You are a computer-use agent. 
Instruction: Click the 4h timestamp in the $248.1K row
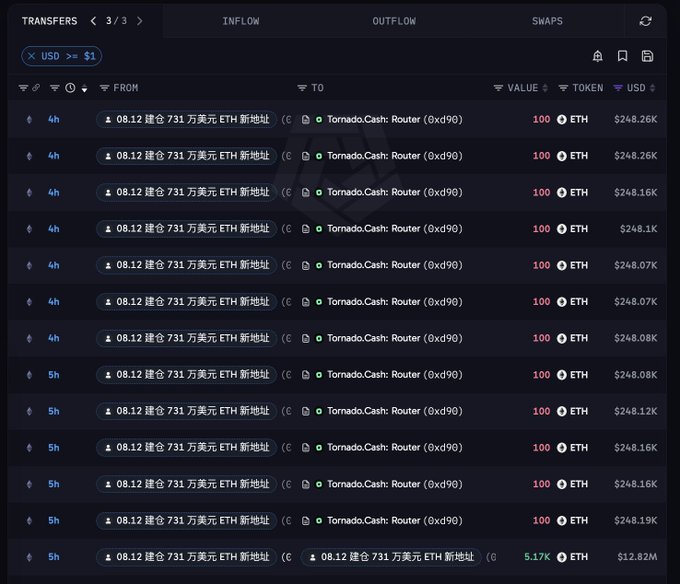(54, 228)
